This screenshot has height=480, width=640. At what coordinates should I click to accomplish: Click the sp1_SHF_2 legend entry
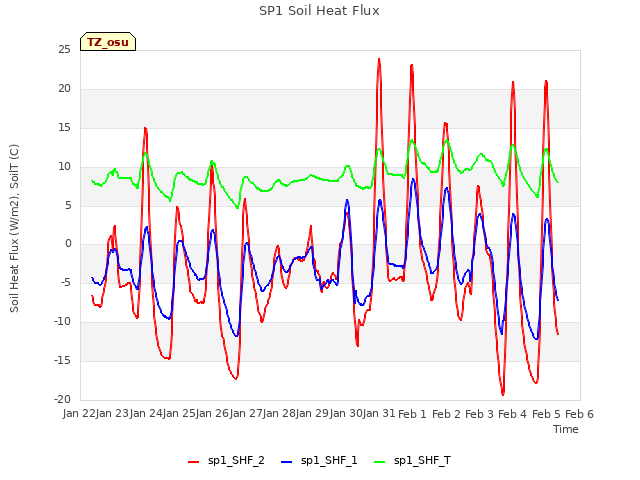coord(226,461)
